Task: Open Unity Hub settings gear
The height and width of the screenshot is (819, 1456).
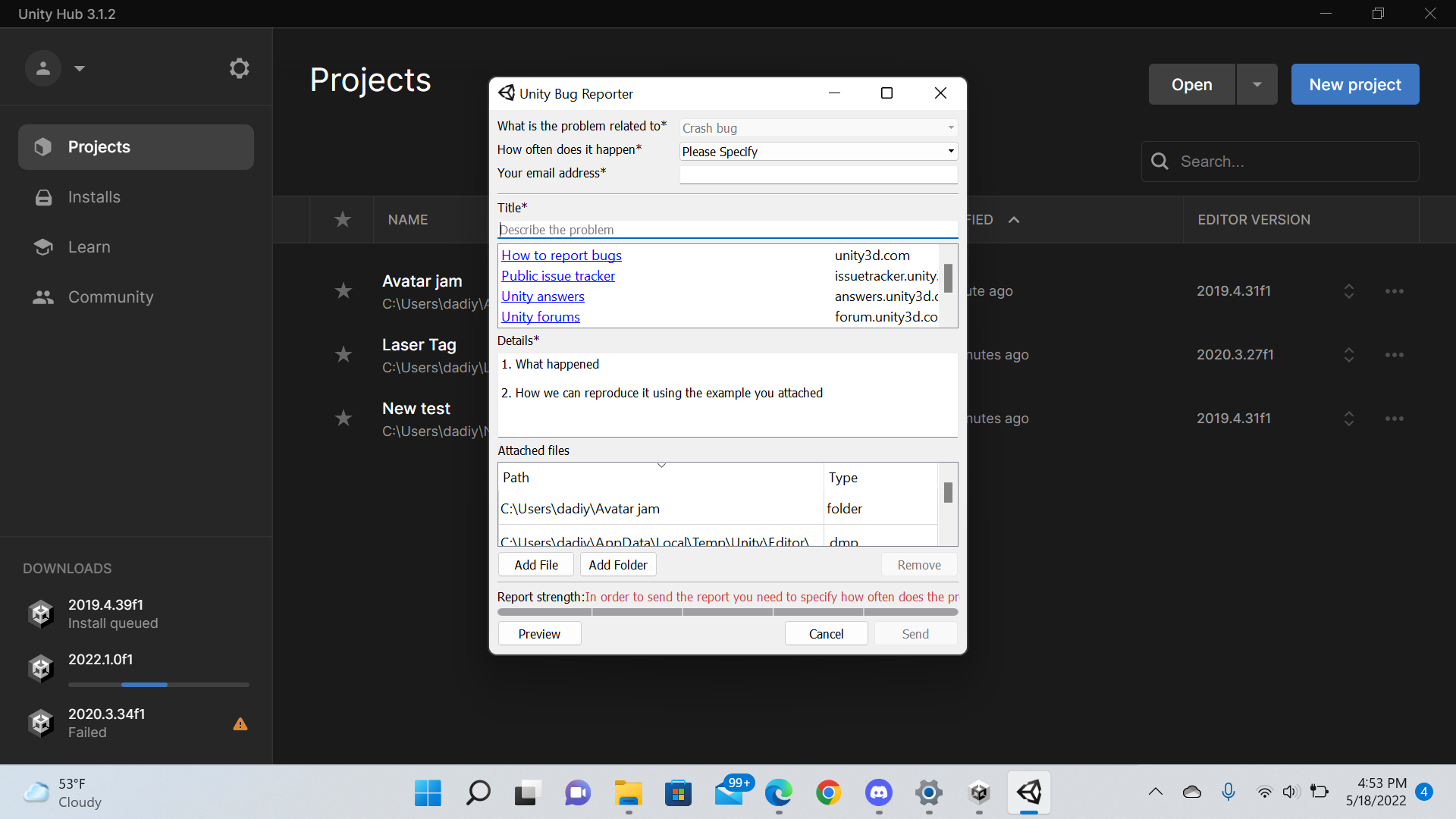Action: 238,67
